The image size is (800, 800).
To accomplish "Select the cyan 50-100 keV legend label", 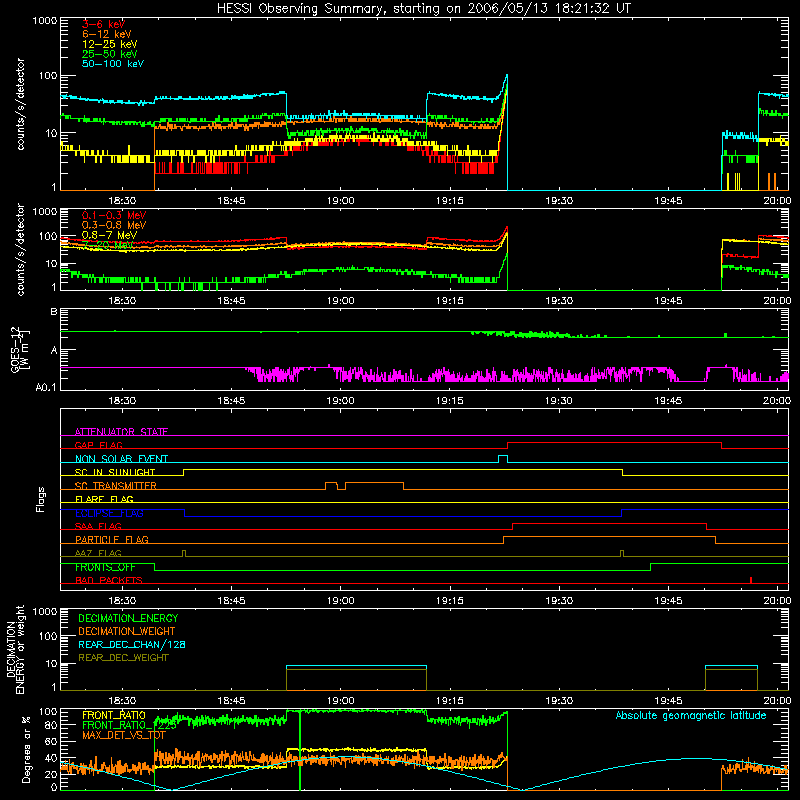I will click(x=113, y=64).
